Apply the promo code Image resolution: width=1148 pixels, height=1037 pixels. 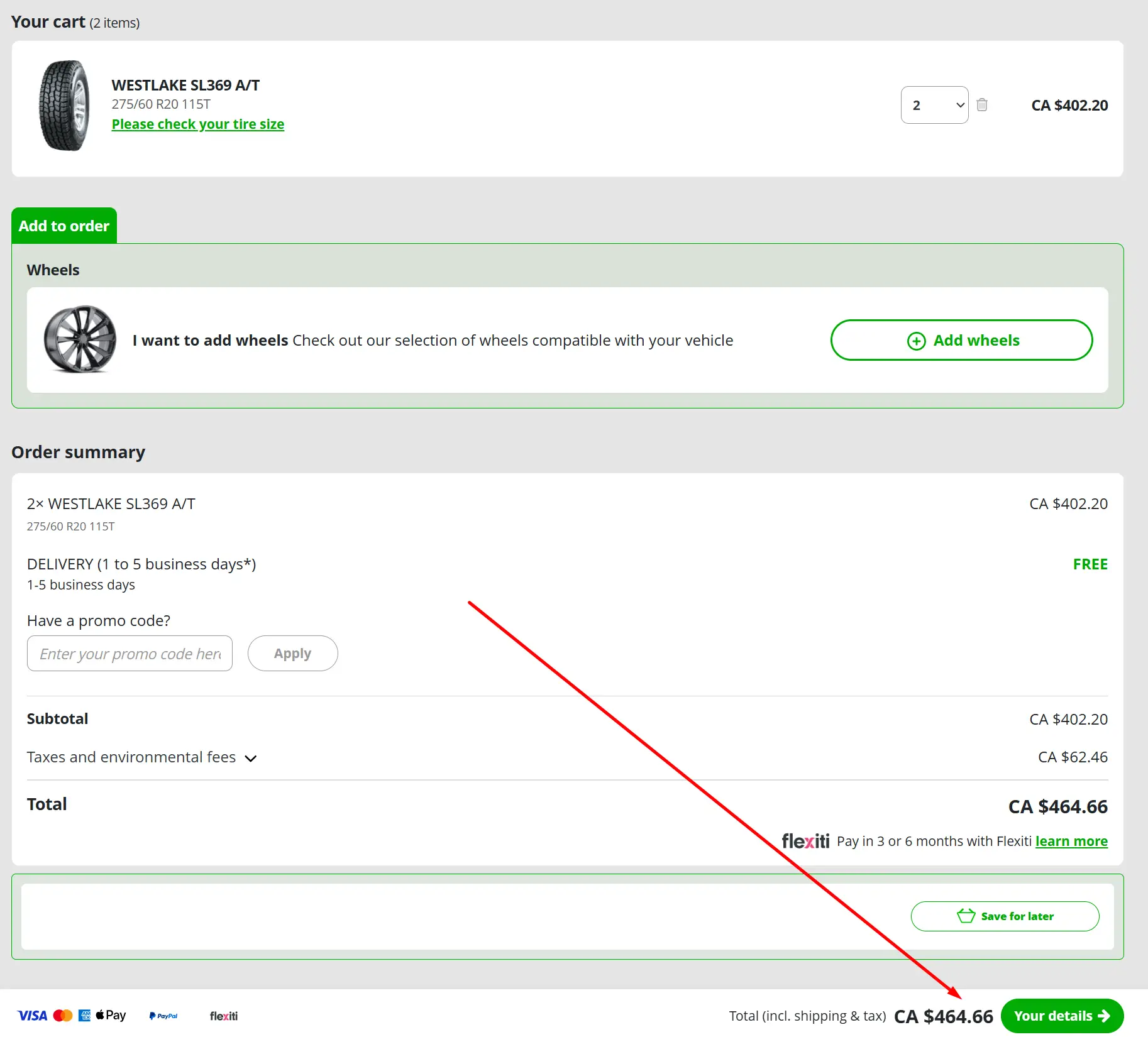click(292, 654)
